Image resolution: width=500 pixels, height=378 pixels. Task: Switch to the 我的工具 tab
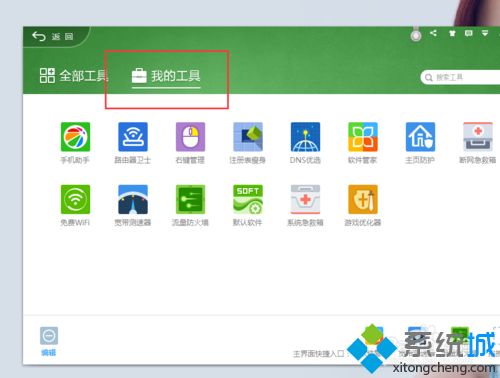point(166,76)
